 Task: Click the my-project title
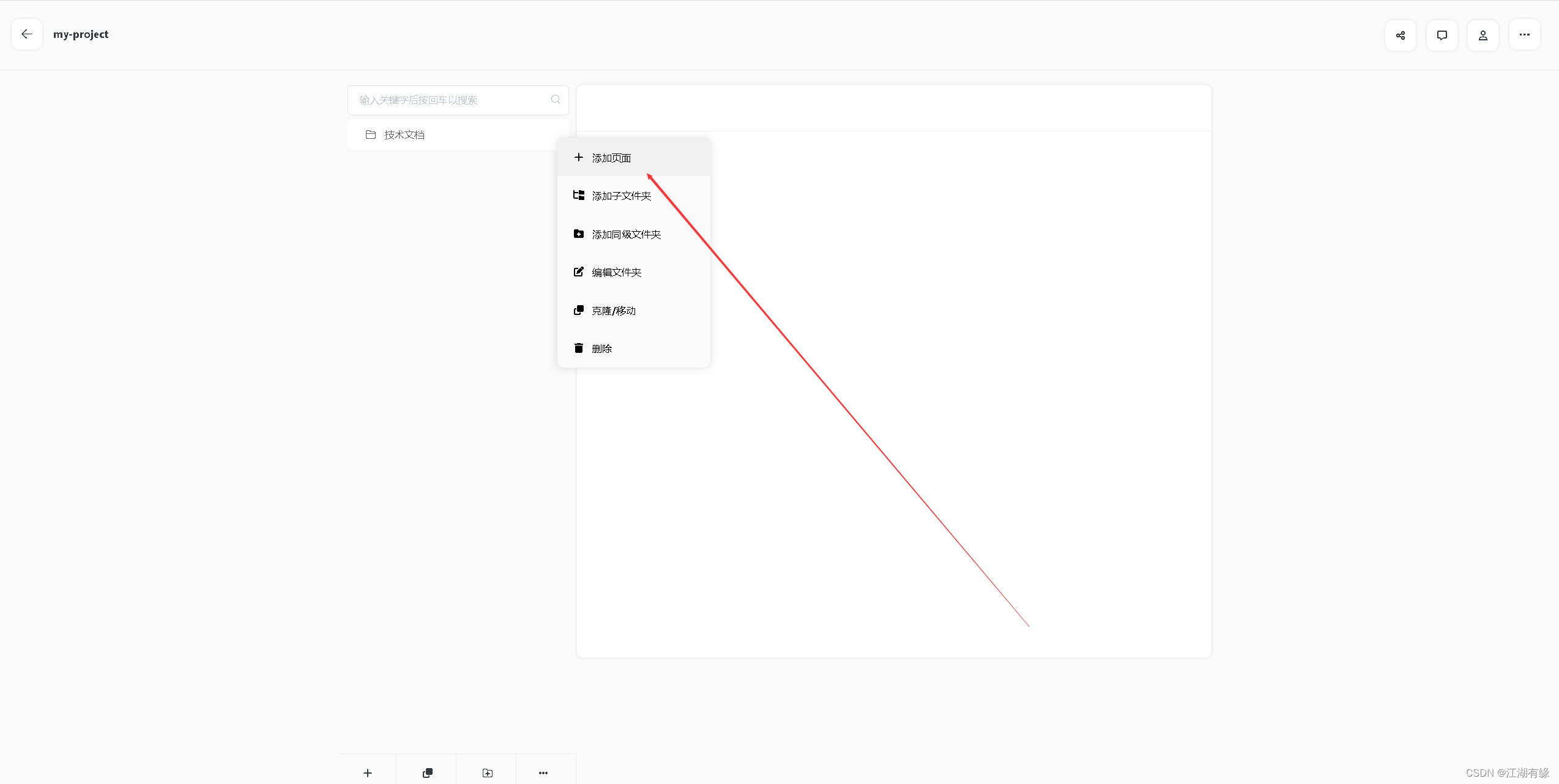pyautogui.click(x=81, y=34)
